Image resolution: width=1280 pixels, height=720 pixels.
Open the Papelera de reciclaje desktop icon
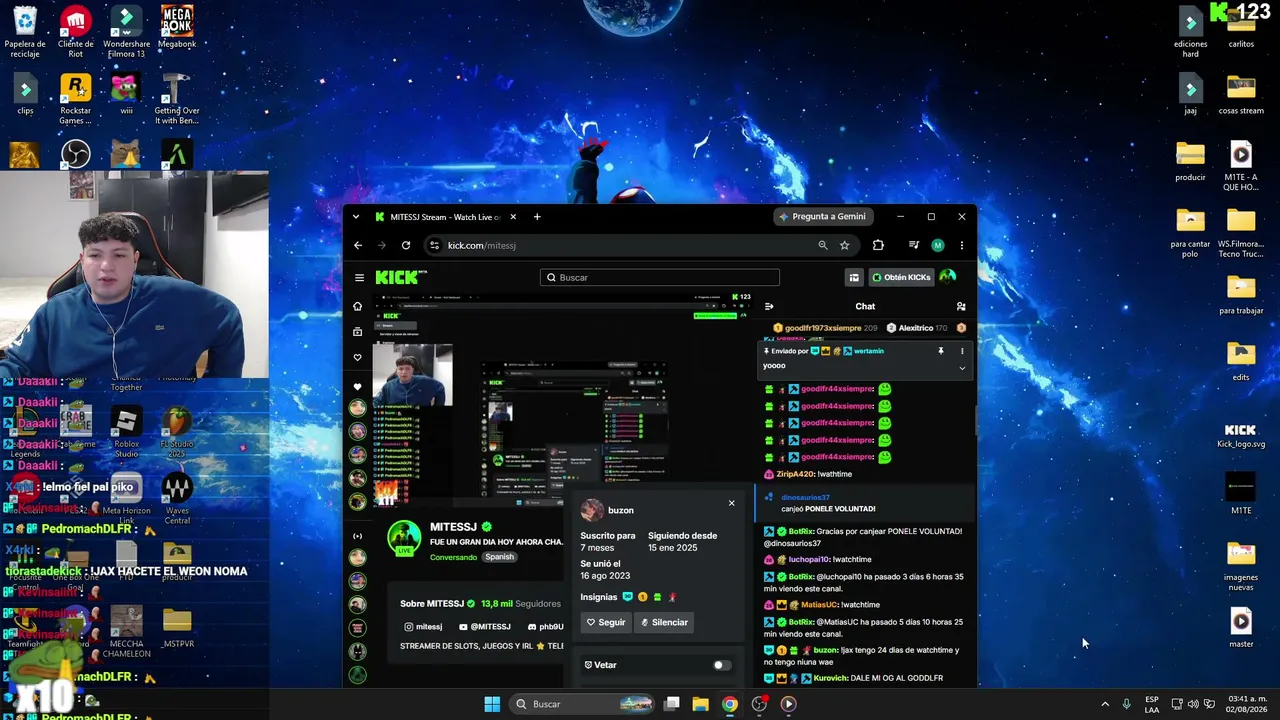25,31
